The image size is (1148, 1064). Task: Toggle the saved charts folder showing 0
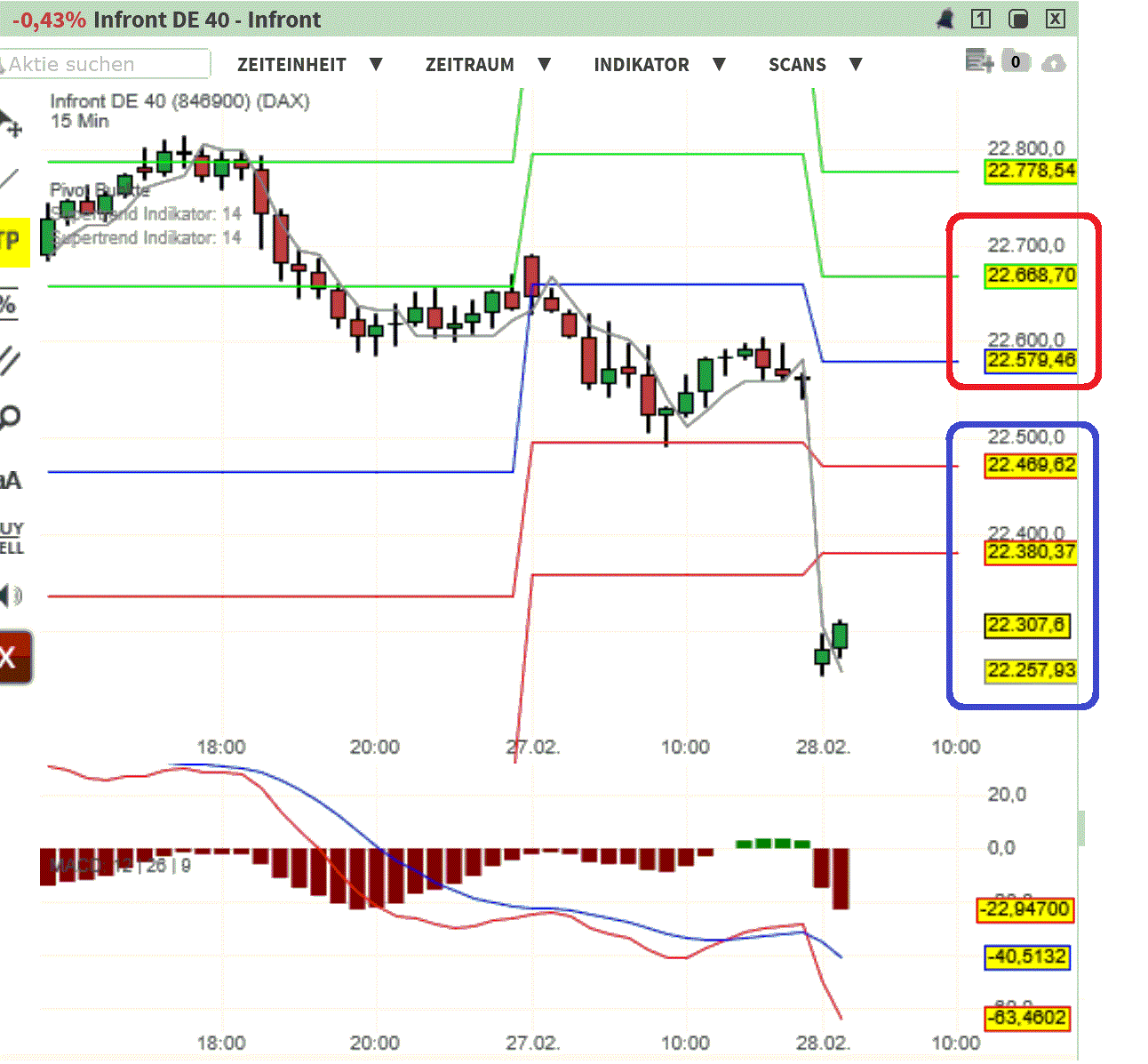click(1014, 62)
